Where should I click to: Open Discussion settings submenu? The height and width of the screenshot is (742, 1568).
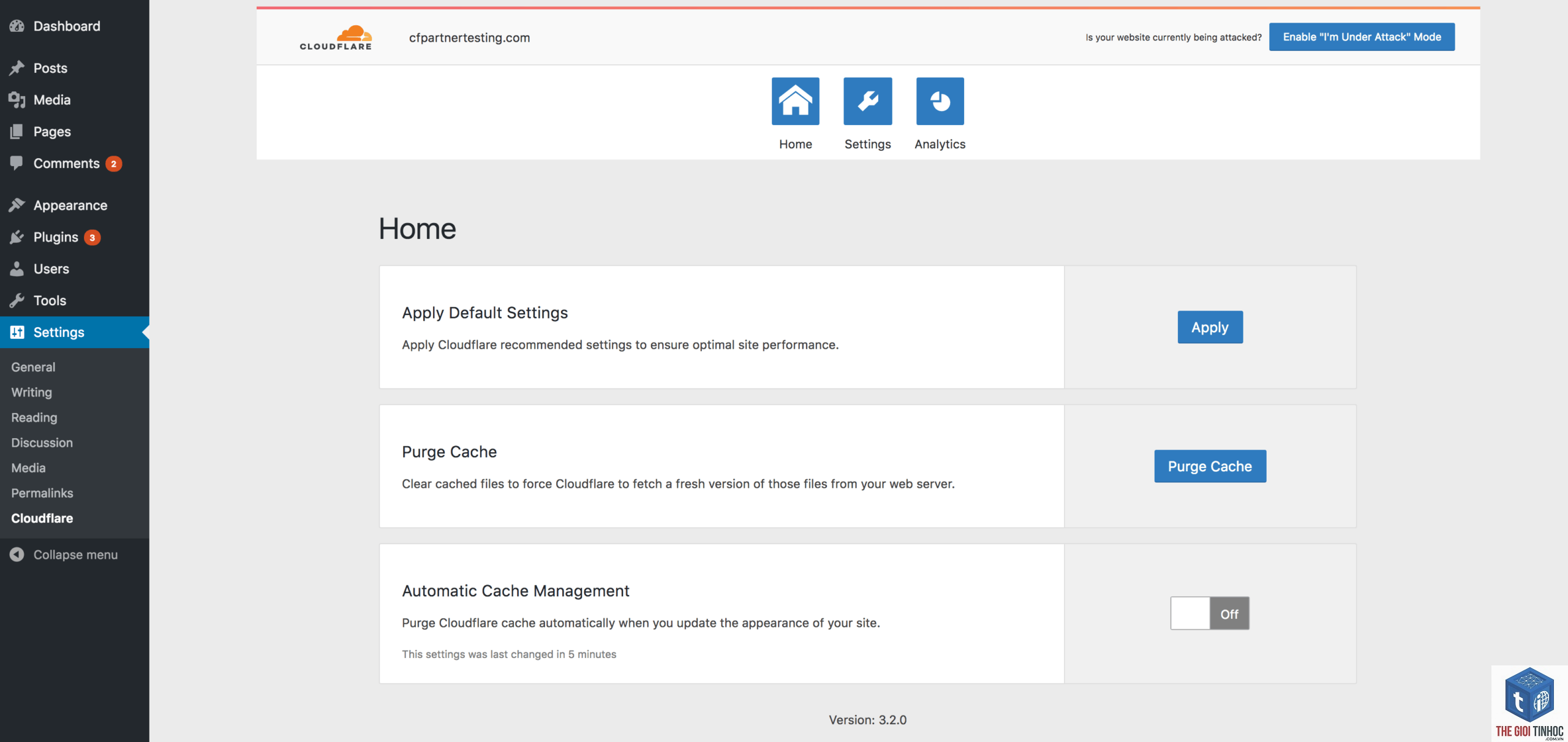tap(42, 442)
